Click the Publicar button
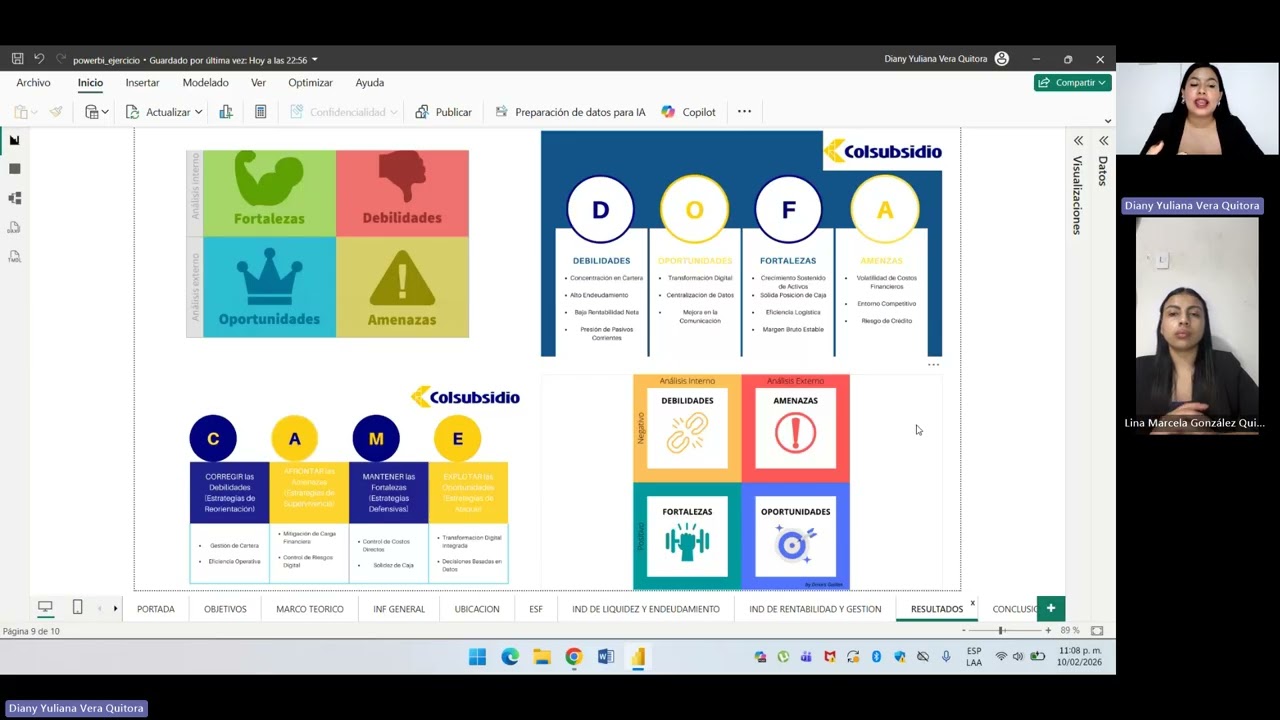The width and height of the screenshot is (1280, 720). 443,112
